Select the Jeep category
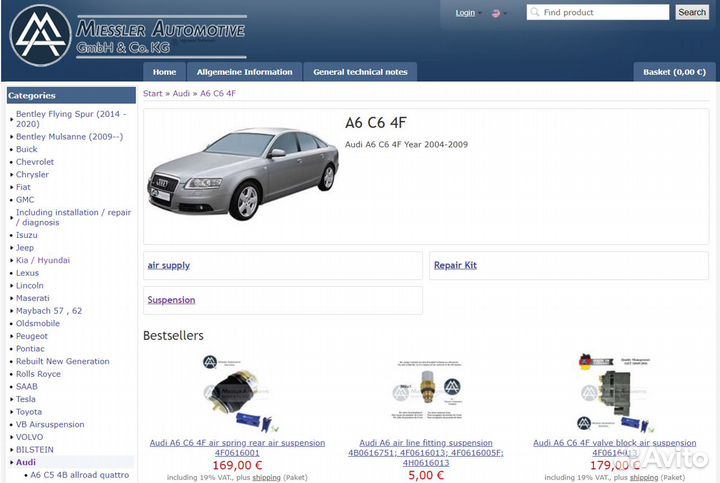Image resolution: width=720 pixels, height=483 pixels. tap(25, 248)
